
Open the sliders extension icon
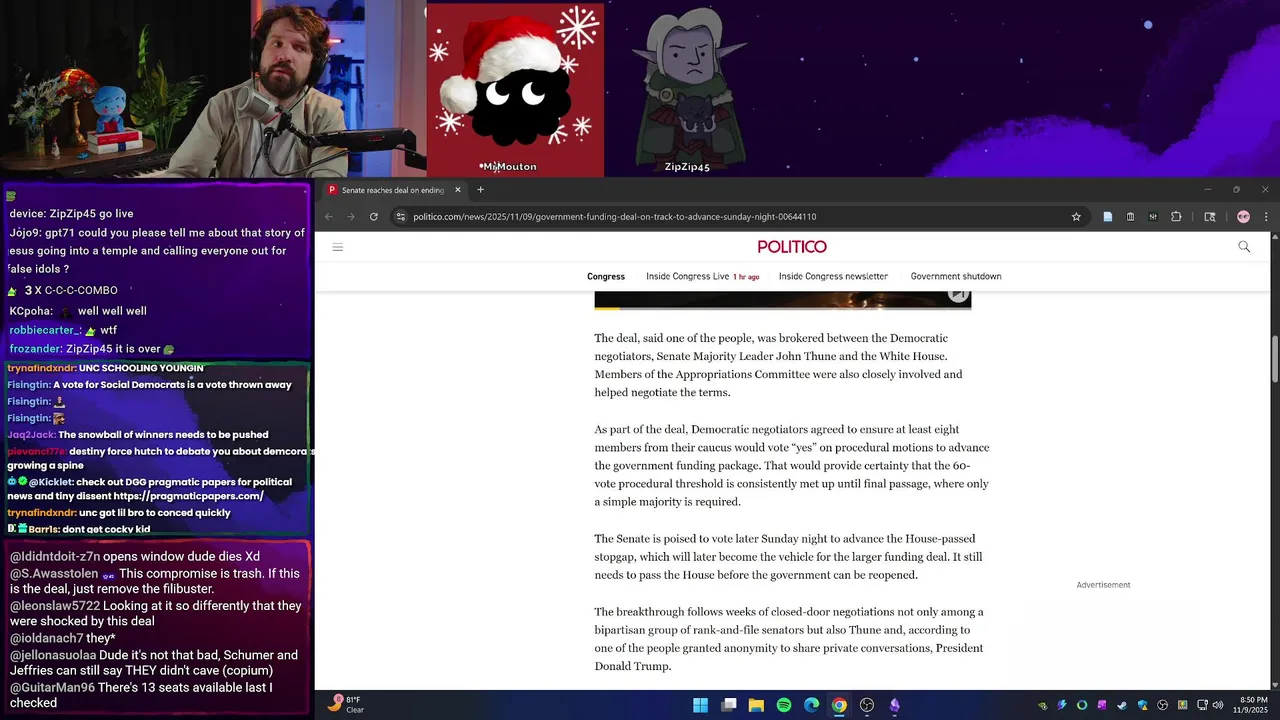1153,216
